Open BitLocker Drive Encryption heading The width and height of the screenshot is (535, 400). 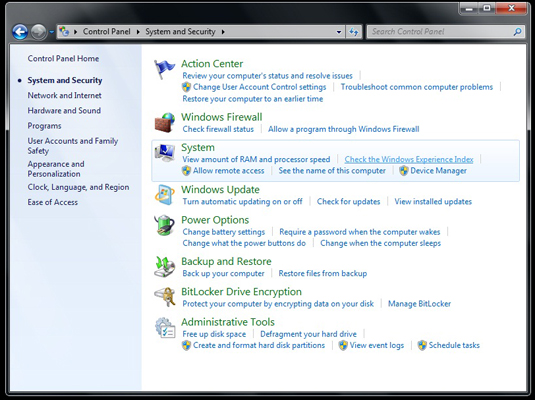(241, 292)
